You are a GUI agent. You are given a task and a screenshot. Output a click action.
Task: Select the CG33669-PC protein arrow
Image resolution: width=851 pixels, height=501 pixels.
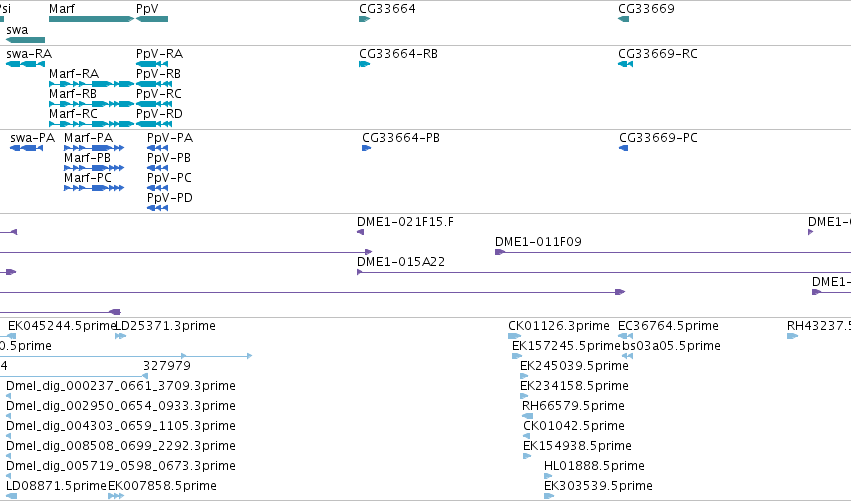pos(624,148)
